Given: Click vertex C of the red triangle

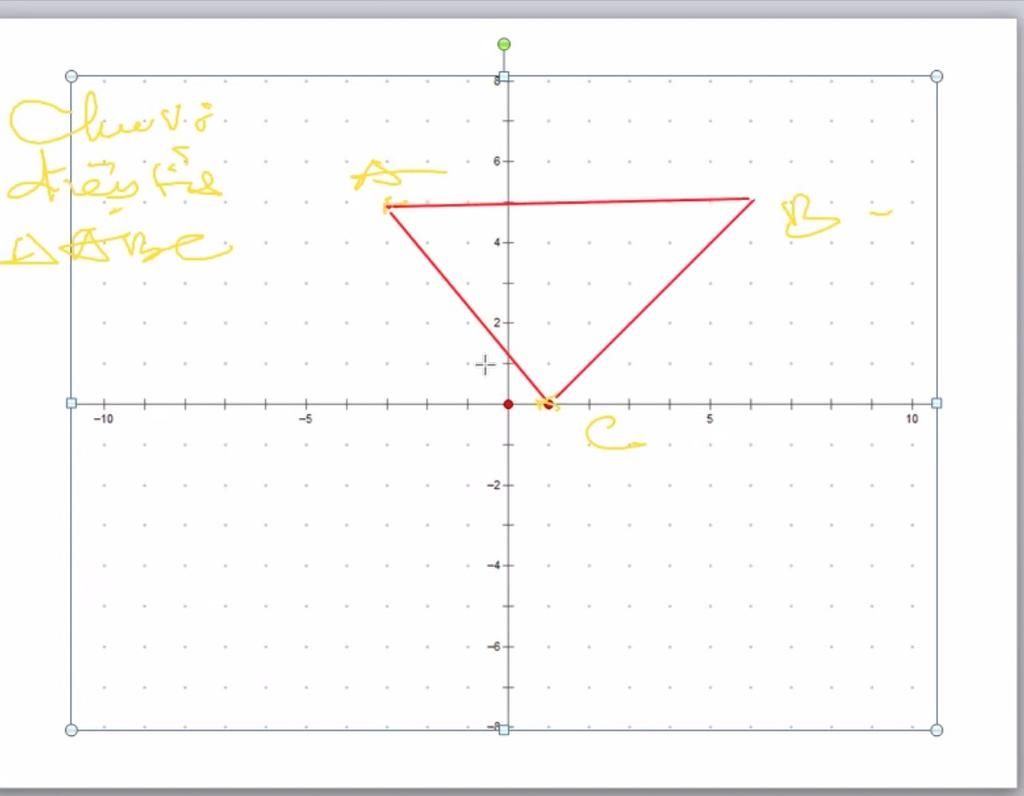Looking at the screenshot, I should pos(549,404).
